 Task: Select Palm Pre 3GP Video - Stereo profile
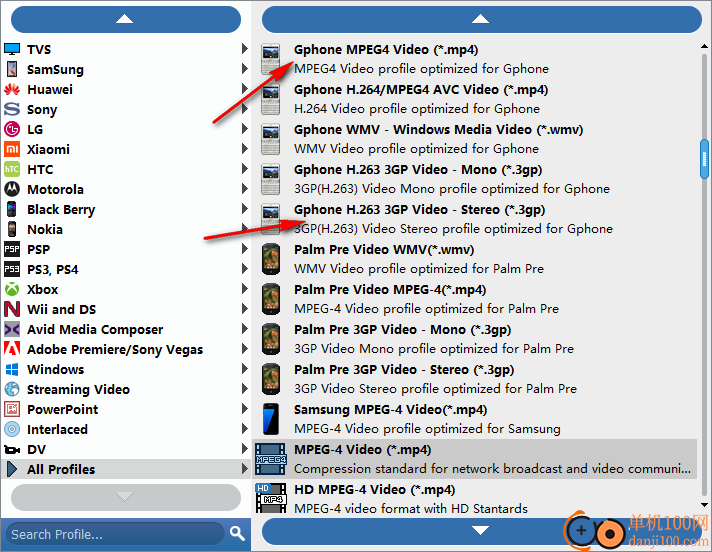pos(475,379)
